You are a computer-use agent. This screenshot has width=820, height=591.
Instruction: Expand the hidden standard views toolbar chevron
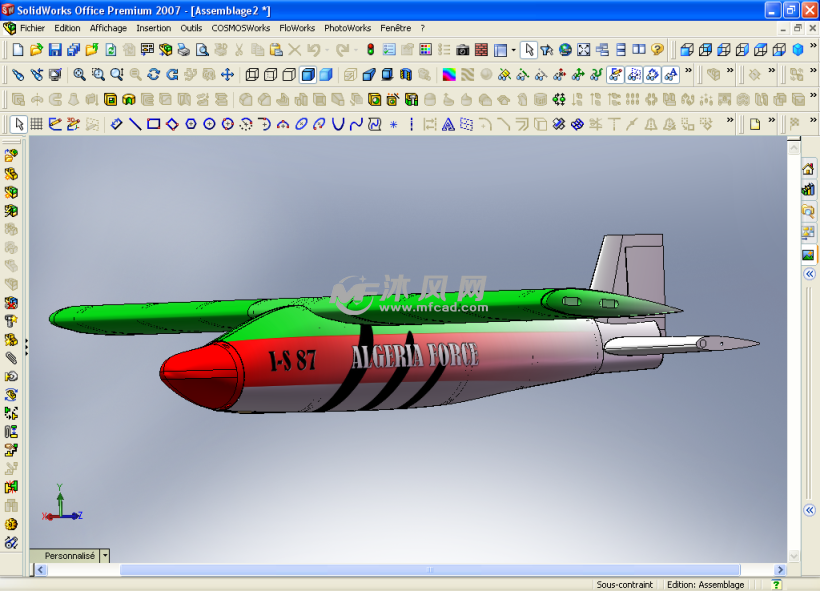click(x=813, y=46)
